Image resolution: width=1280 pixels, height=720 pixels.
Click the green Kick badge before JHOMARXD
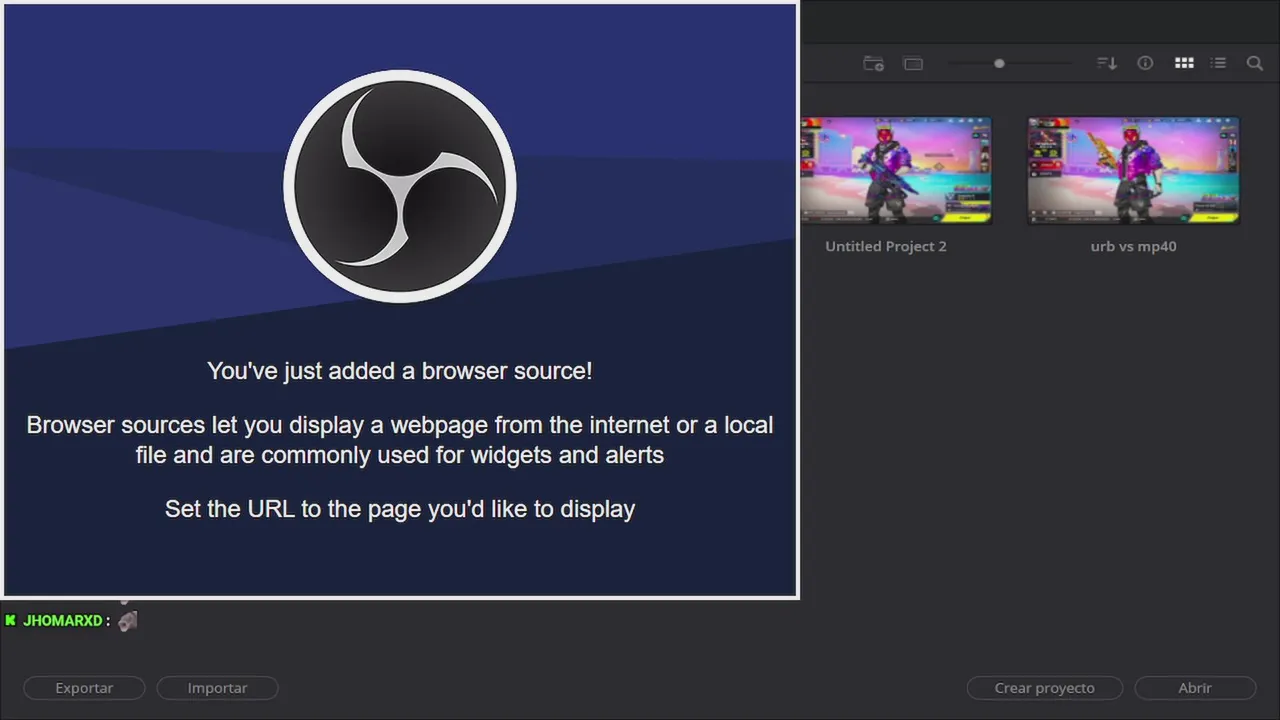(10, 621)
